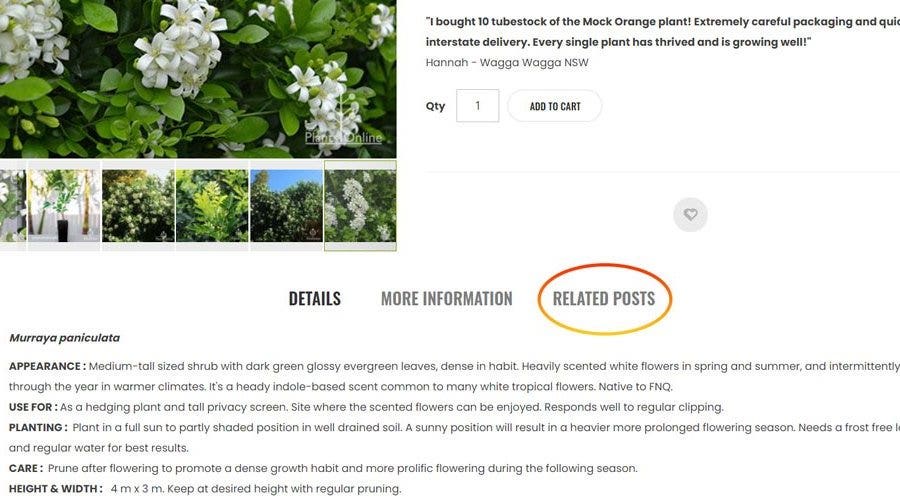Screen dimensions: 900x500
Task: Switch to the More Information tab
Action: (447, 299)
